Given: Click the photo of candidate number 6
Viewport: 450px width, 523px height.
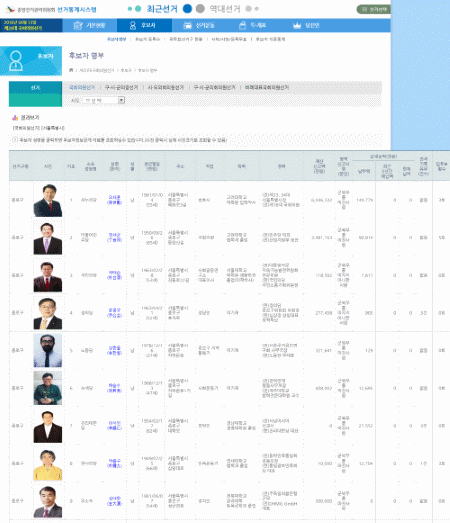Looking at the screenshot, I should [48, 388].
